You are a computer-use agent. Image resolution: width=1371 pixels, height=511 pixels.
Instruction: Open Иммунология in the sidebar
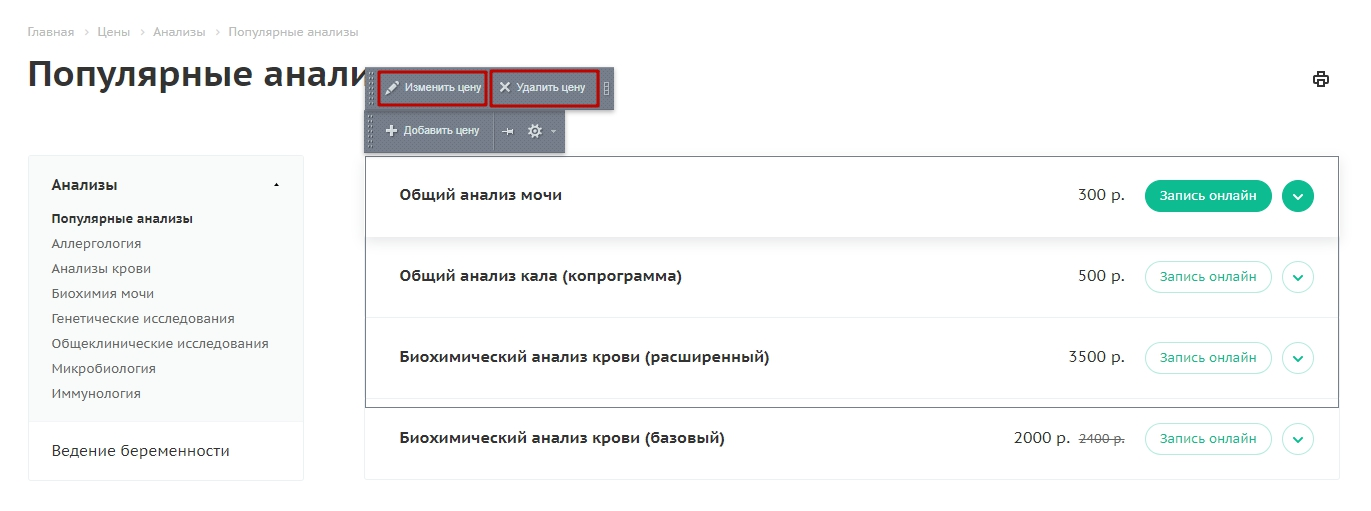(96, 394)
